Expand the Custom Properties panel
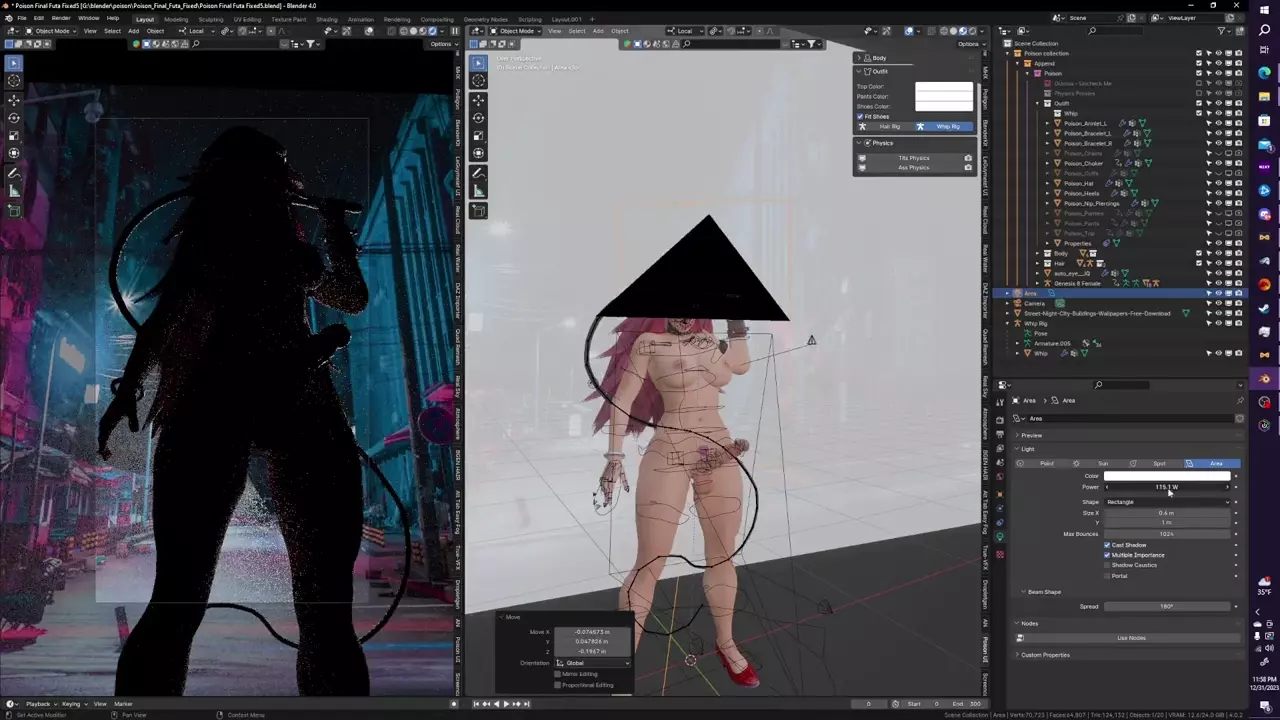This screenshot has width=1280, height=720. pyautogui.click(x=1043, y=655)
